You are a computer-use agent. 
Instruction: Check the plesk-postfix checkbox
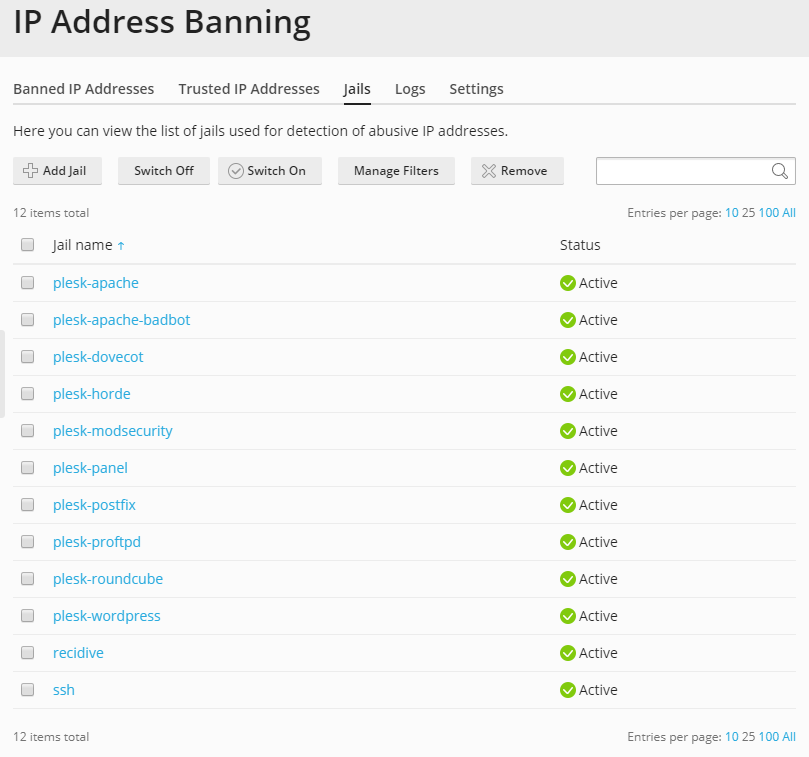[27, 504]
